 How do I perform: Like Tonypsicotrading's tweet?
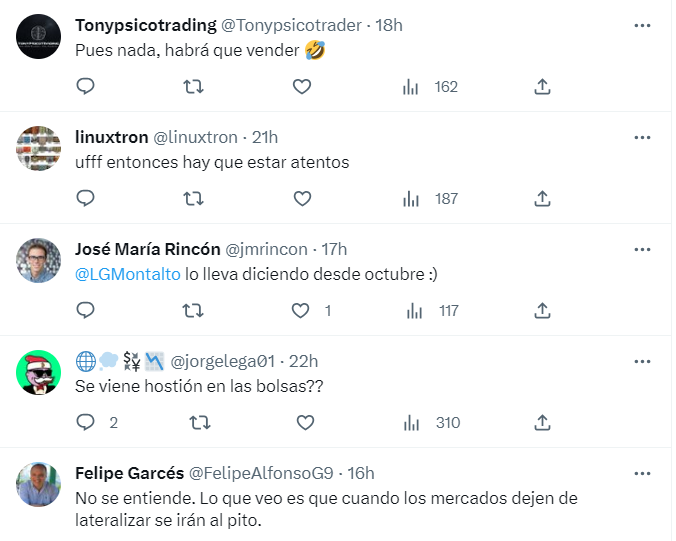coord(302,87)
